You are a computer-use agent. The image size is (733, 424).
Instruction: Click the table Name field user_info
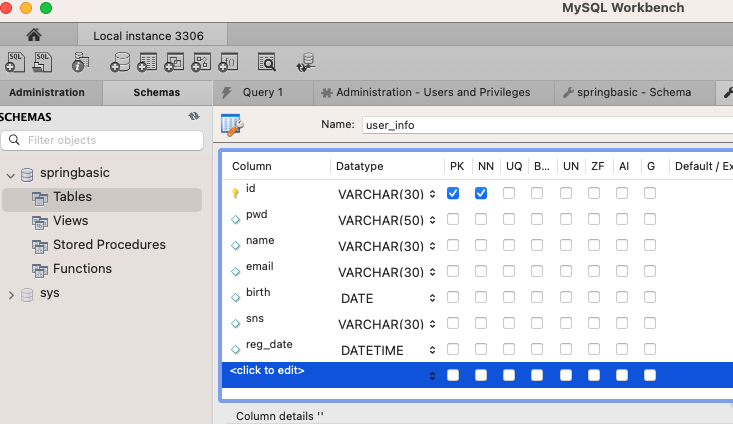(547, 125)
